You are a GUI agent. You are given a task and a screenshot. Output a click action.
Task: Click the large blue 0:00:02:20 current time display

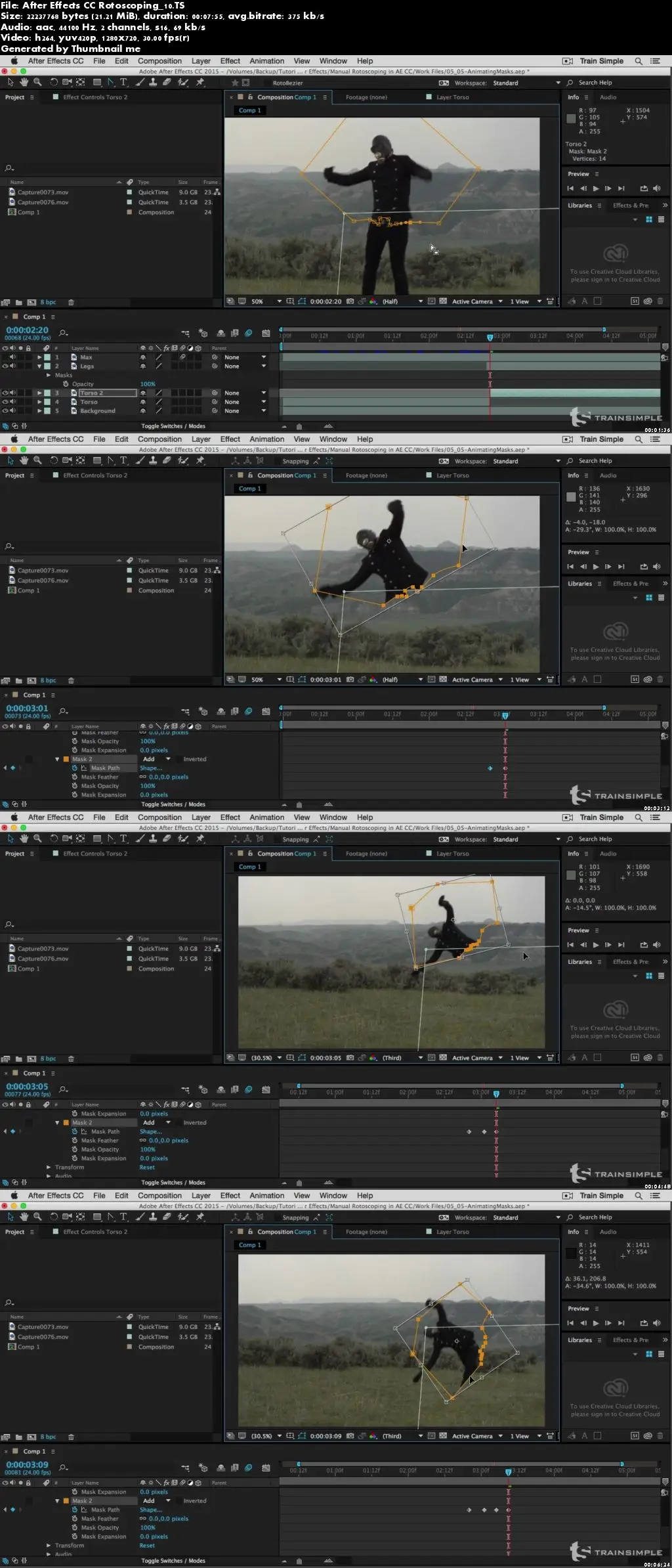[27, 330]
